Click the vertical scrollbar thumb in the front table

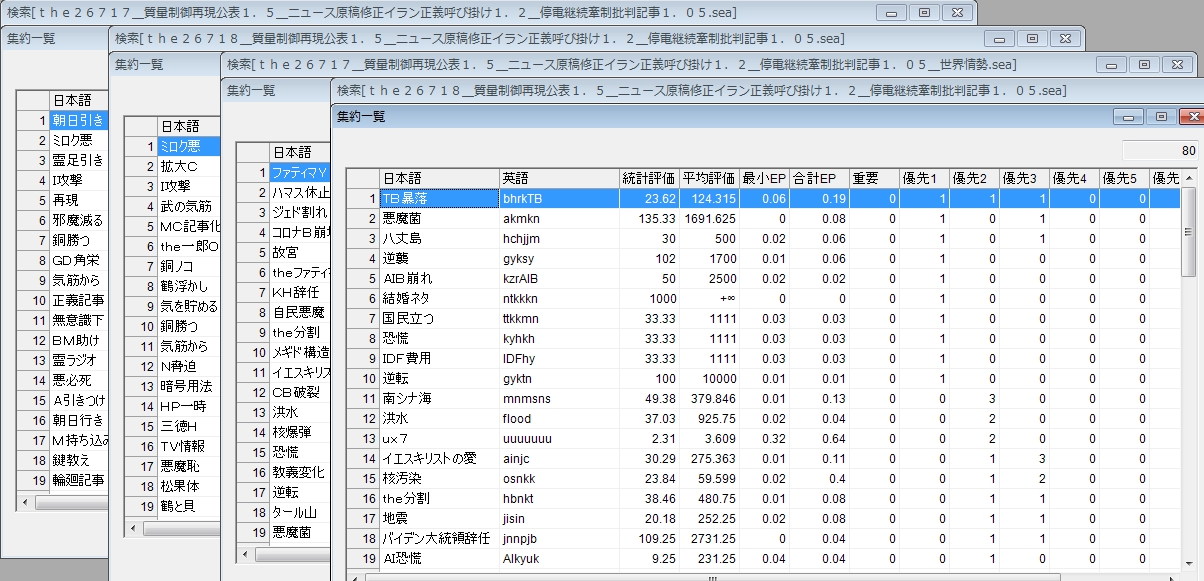point(1189,231)
